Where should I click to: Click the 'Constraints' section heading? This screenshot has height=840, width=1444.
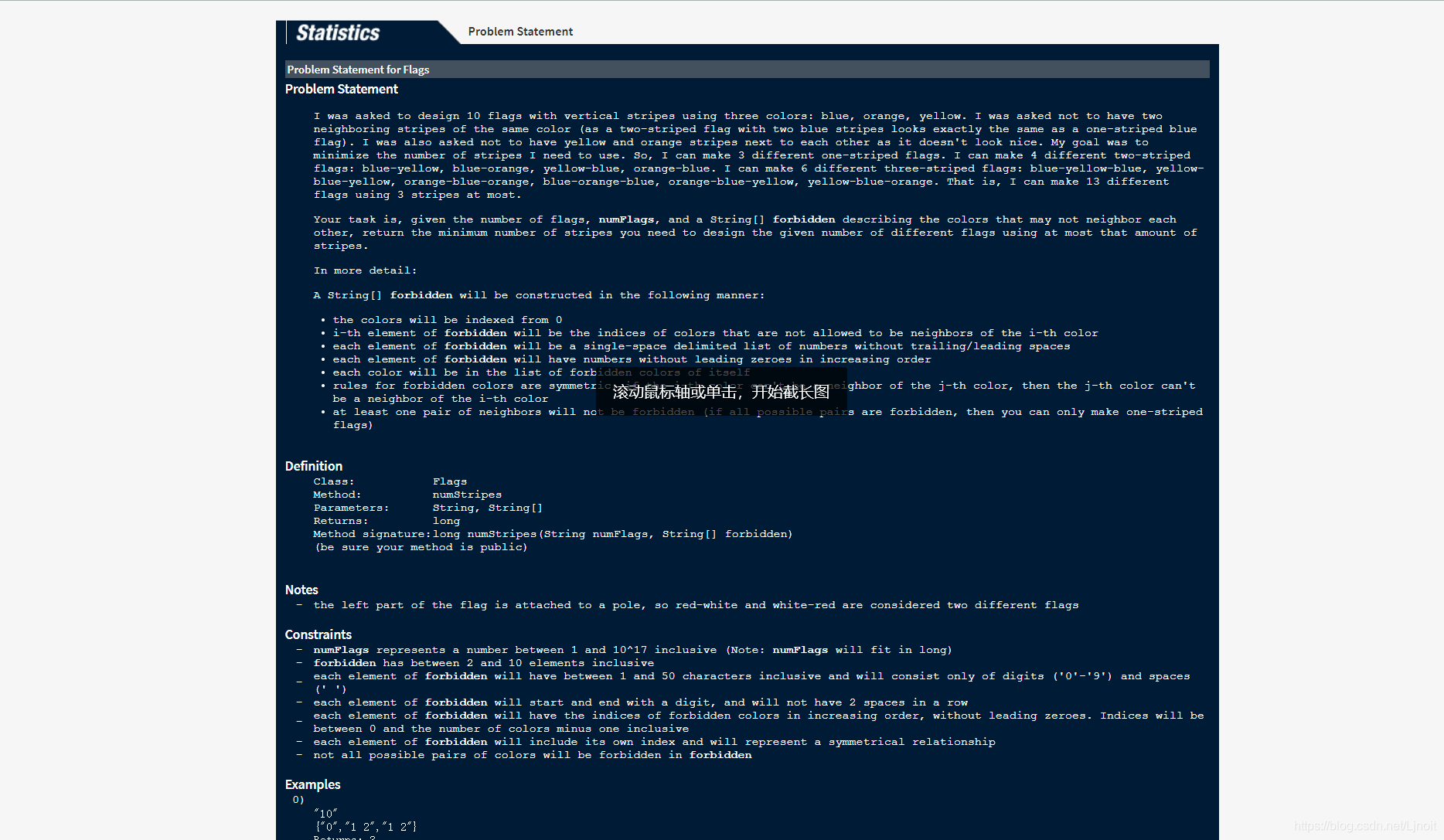pos(318,634)
